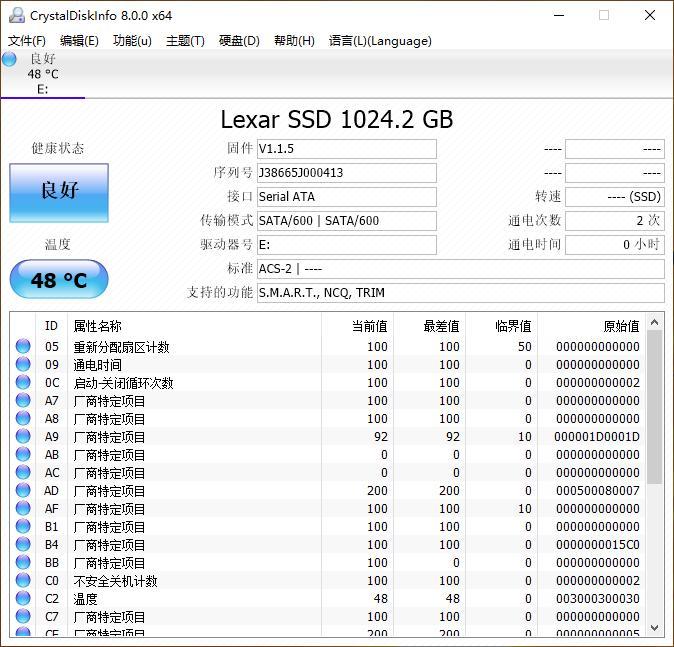Open the 文件(F) menu
This screenshot has height=647, width=674.
pos(27,41)
